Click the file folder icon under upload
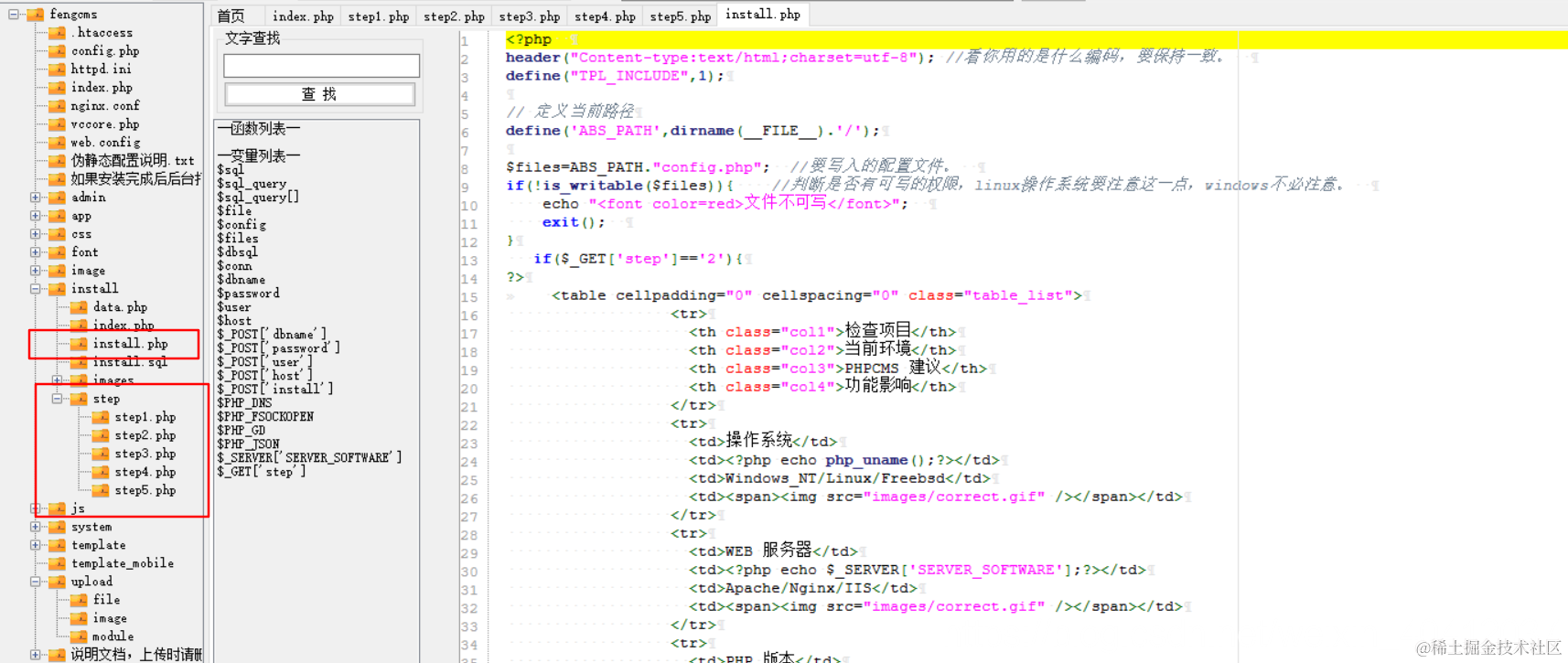 [80, 600]
